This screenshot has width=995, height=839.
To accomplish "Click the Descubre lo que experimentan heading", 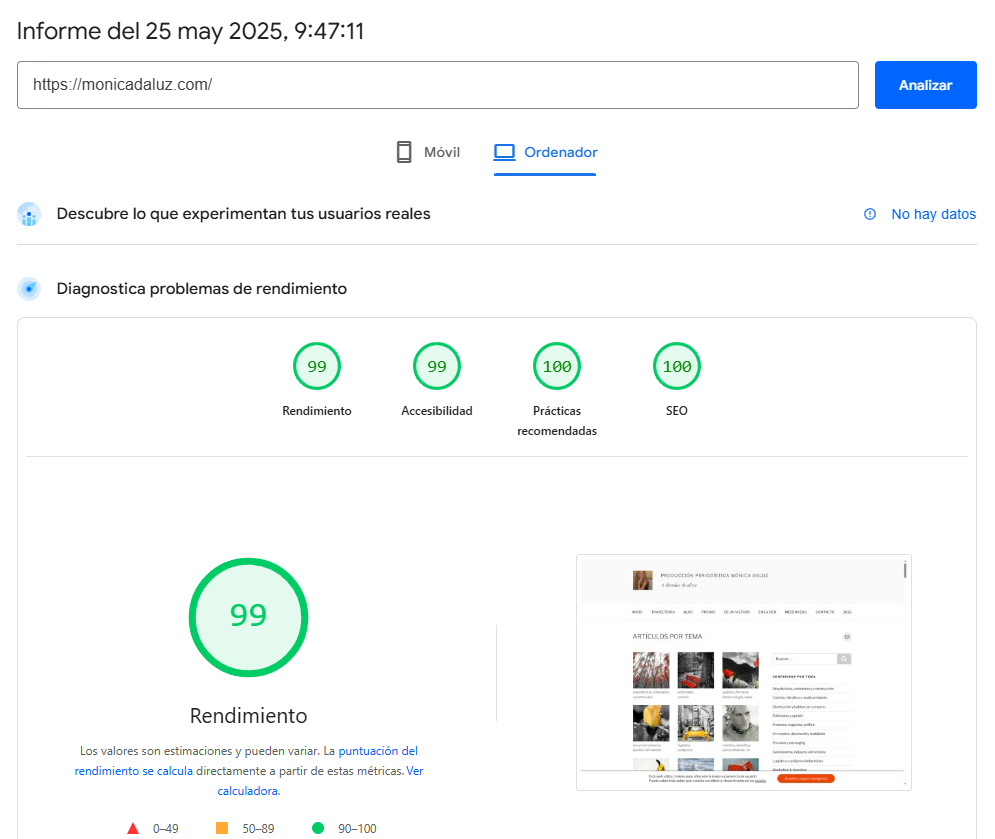I will click(x=244, y=214).
